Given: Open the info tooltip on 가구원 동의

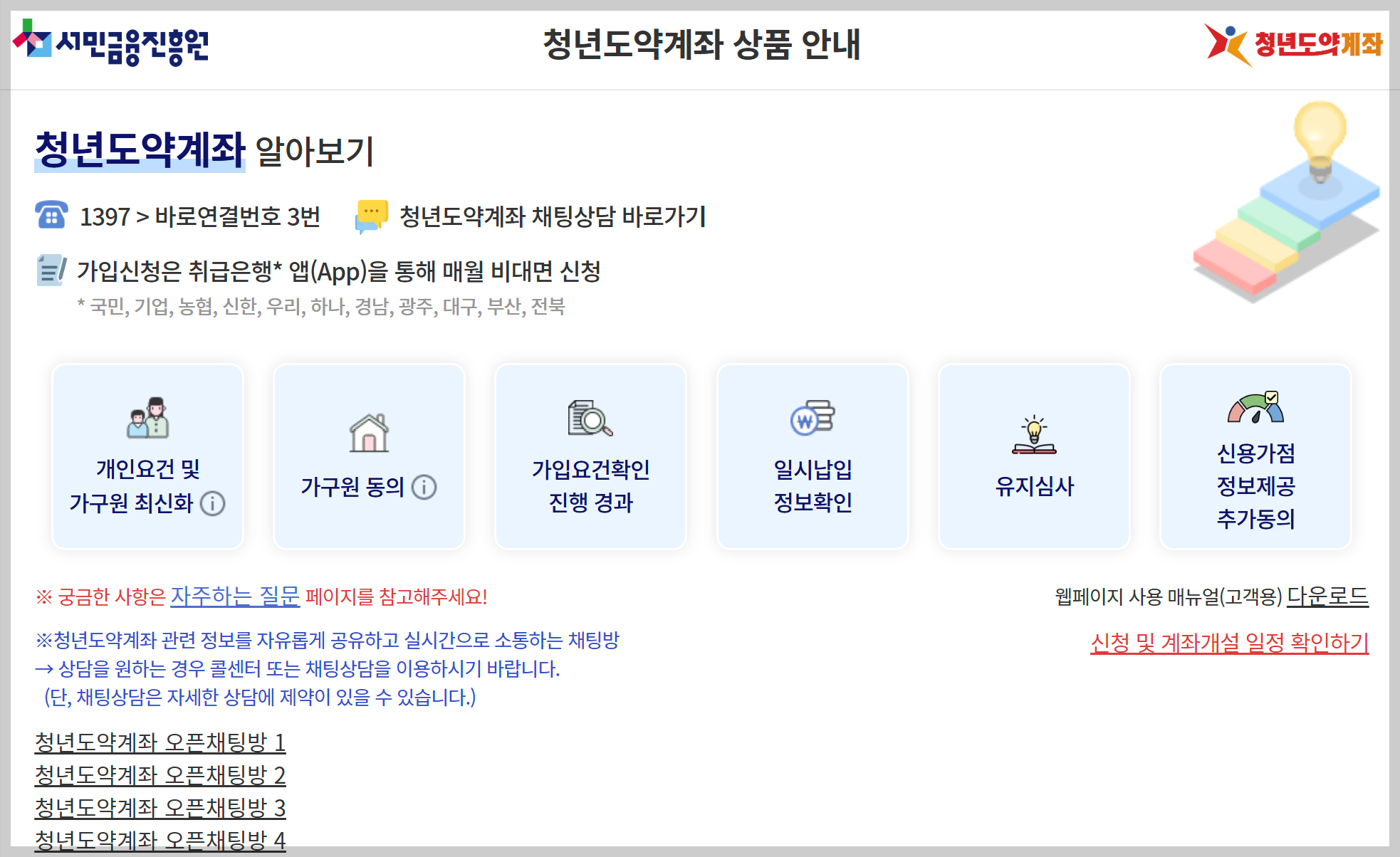Looking at the screenshot, I should click(425, 488).
